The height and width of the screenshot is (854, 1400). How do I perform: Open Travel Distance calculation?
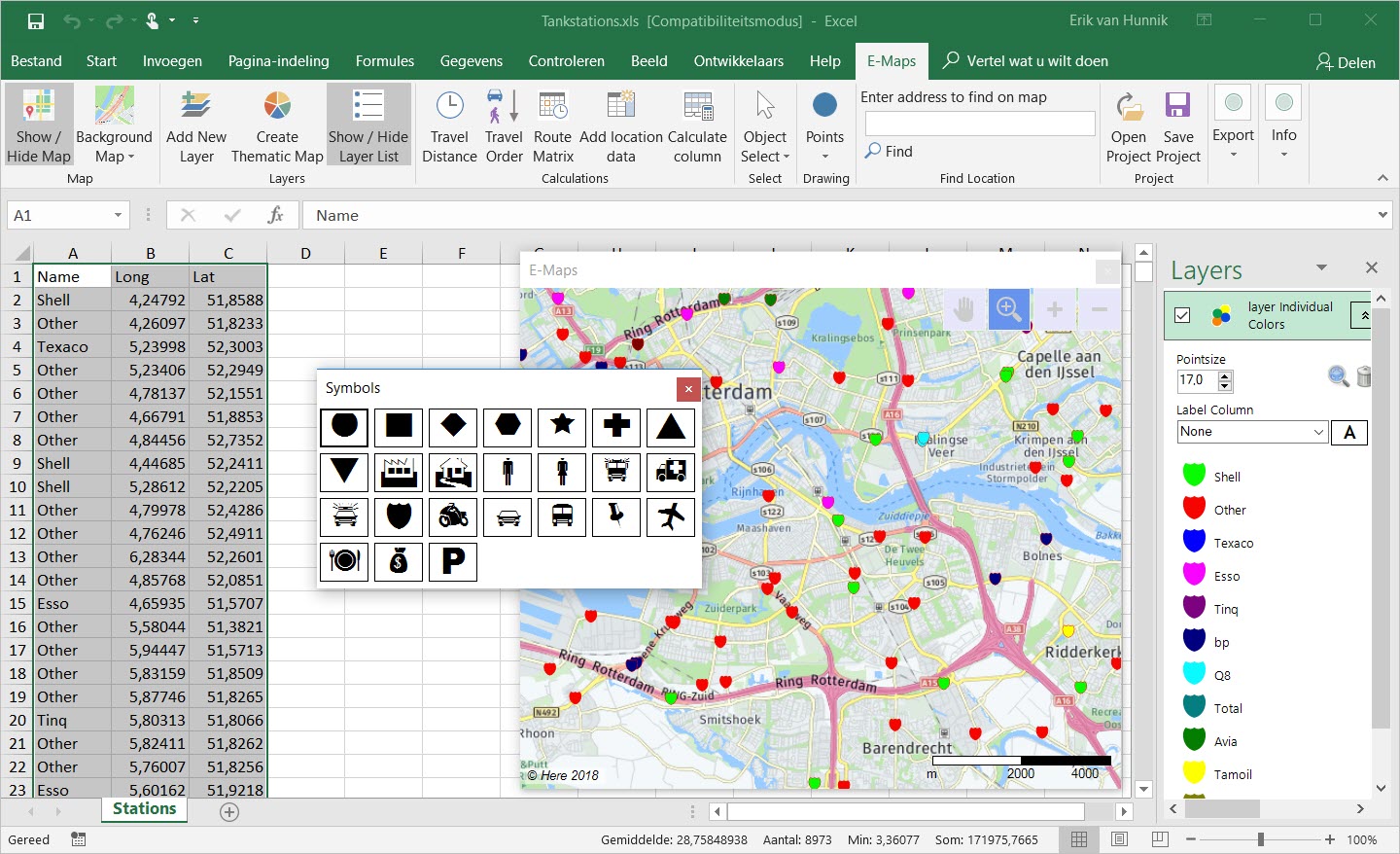coord(449,125)
